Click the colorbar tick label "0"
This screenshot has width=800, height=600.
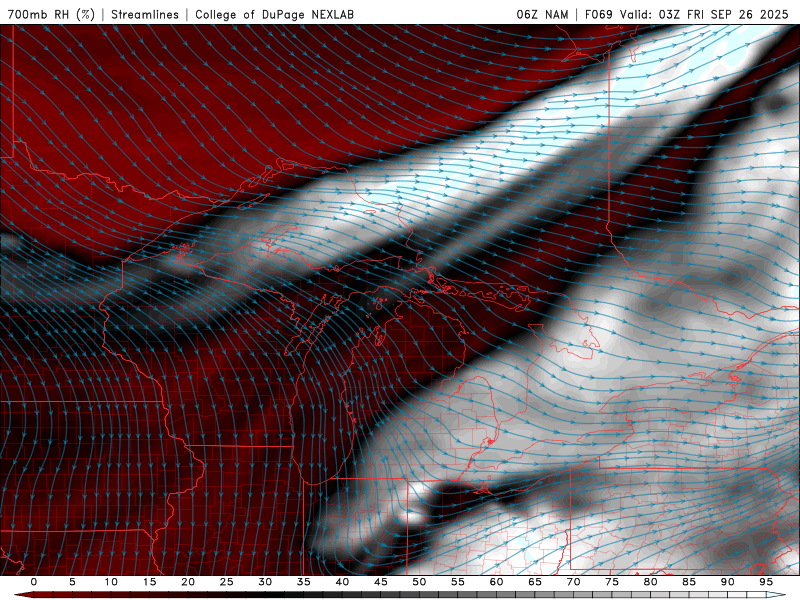tap(34, 582)
